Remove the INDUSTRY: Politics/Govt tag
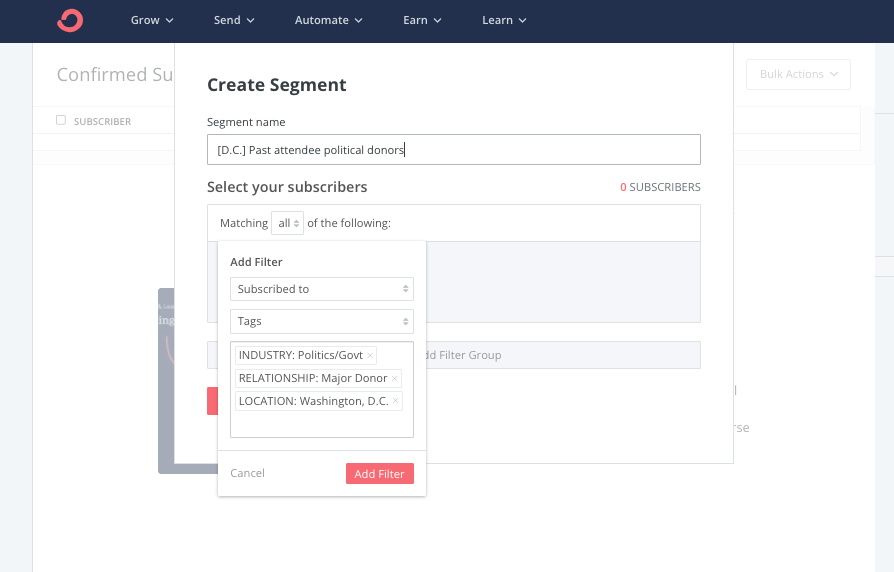 point(370,355)
